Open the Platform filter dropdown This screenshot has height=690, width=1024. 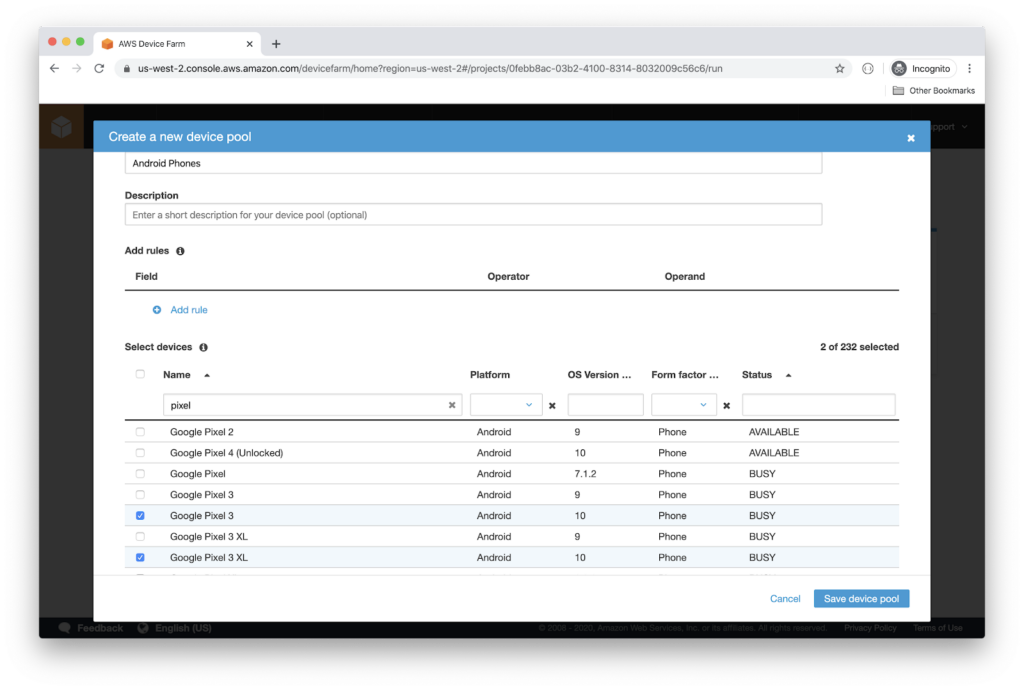coord(506,405)
